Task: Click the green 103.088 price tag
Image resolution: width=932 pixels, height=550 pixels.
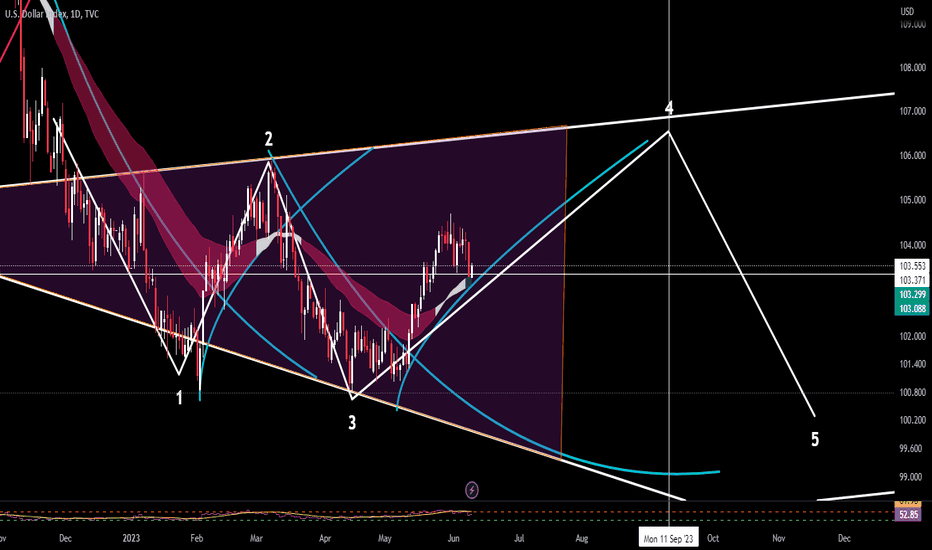Action: pyautogui.click(x=912, y=309)
